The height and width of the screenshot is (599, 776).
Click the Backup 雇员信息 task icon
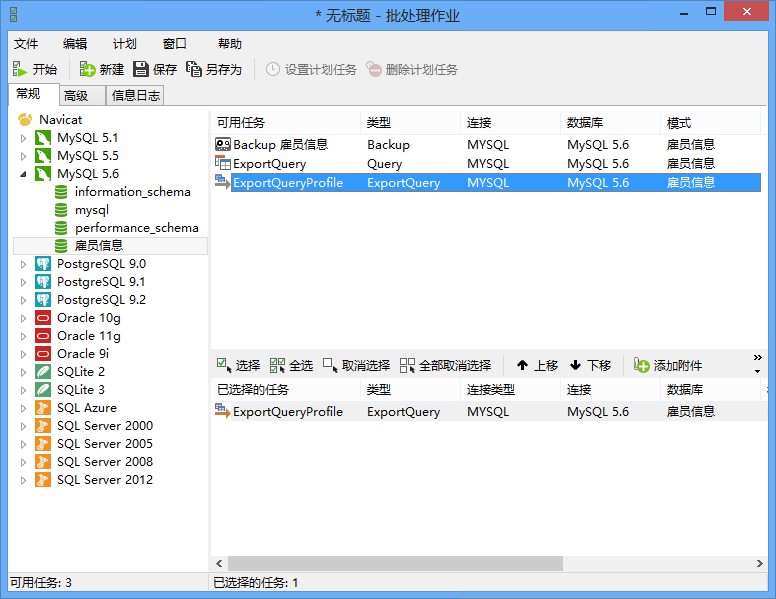point(223,145)
